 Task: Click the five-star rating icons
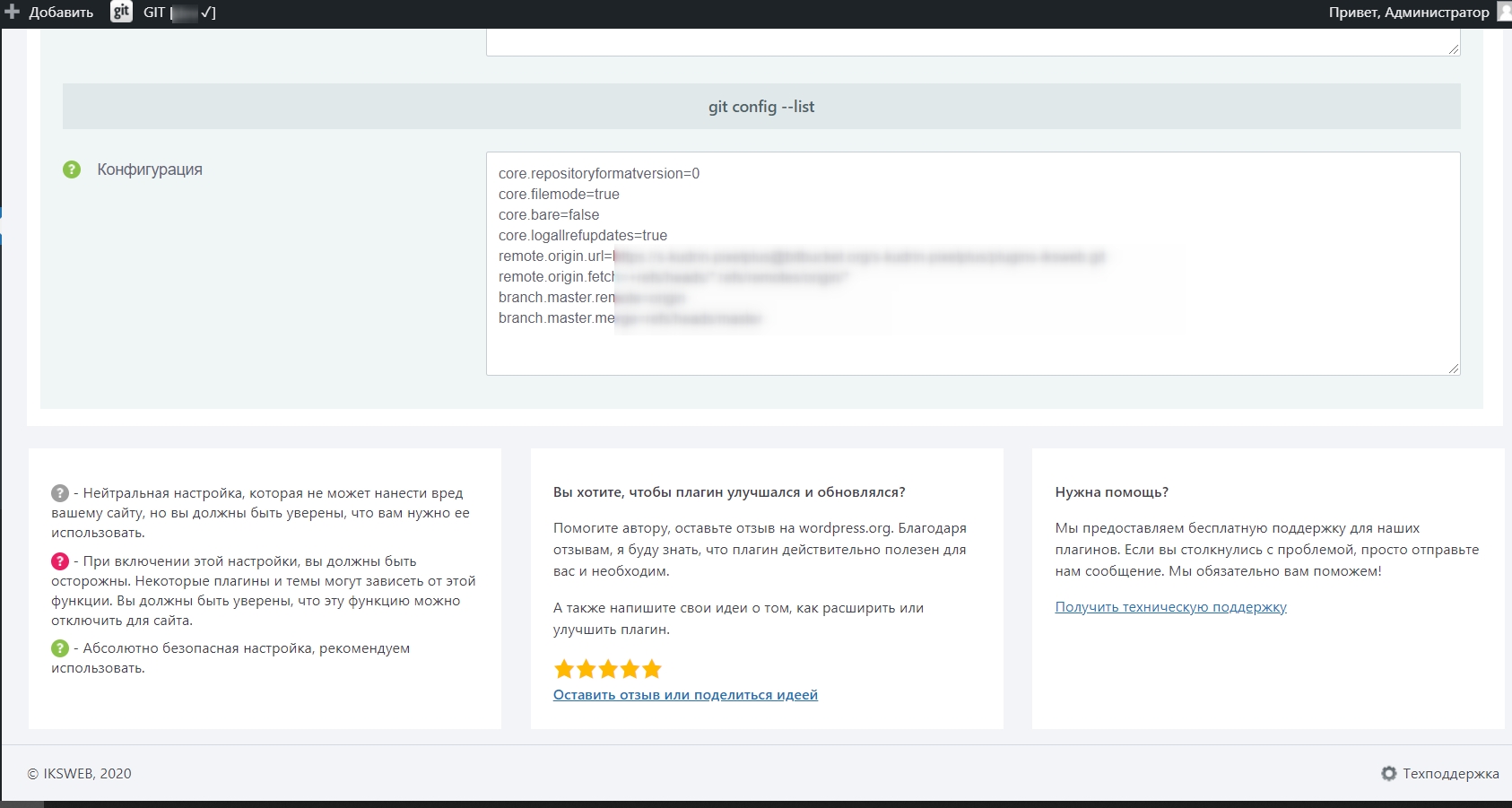pos(607,669)
